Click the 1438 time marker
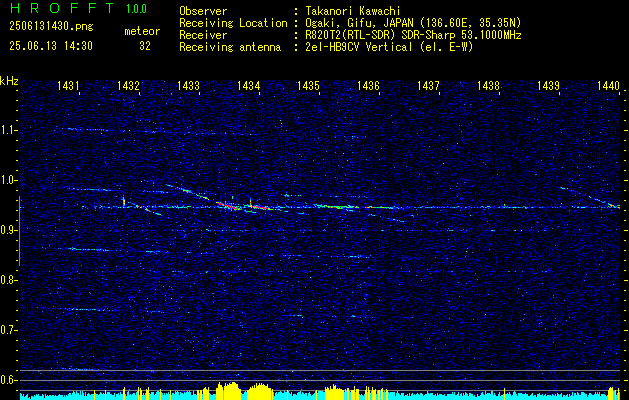Screen dimensions: 629x400 [488, 85]
